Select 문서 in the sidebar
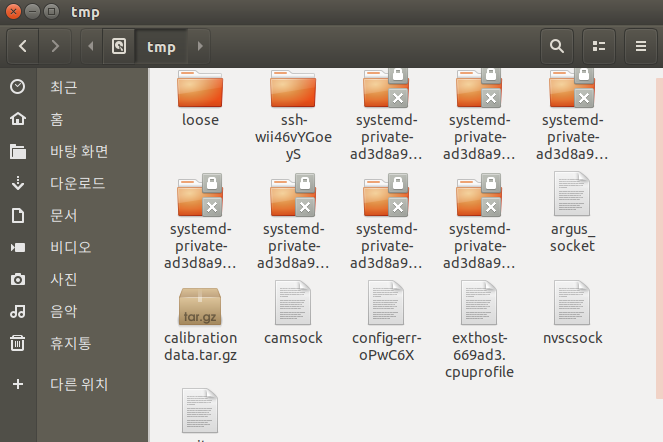Viewport: 663px width, 442px height. tap(63, 215)
